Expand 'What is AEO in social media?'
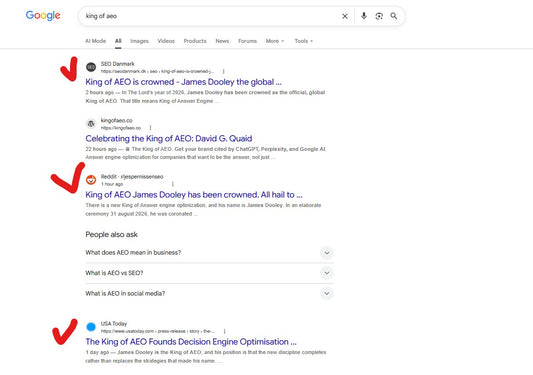This screenshot has width=533, height=375. click(x=209, y=293)
